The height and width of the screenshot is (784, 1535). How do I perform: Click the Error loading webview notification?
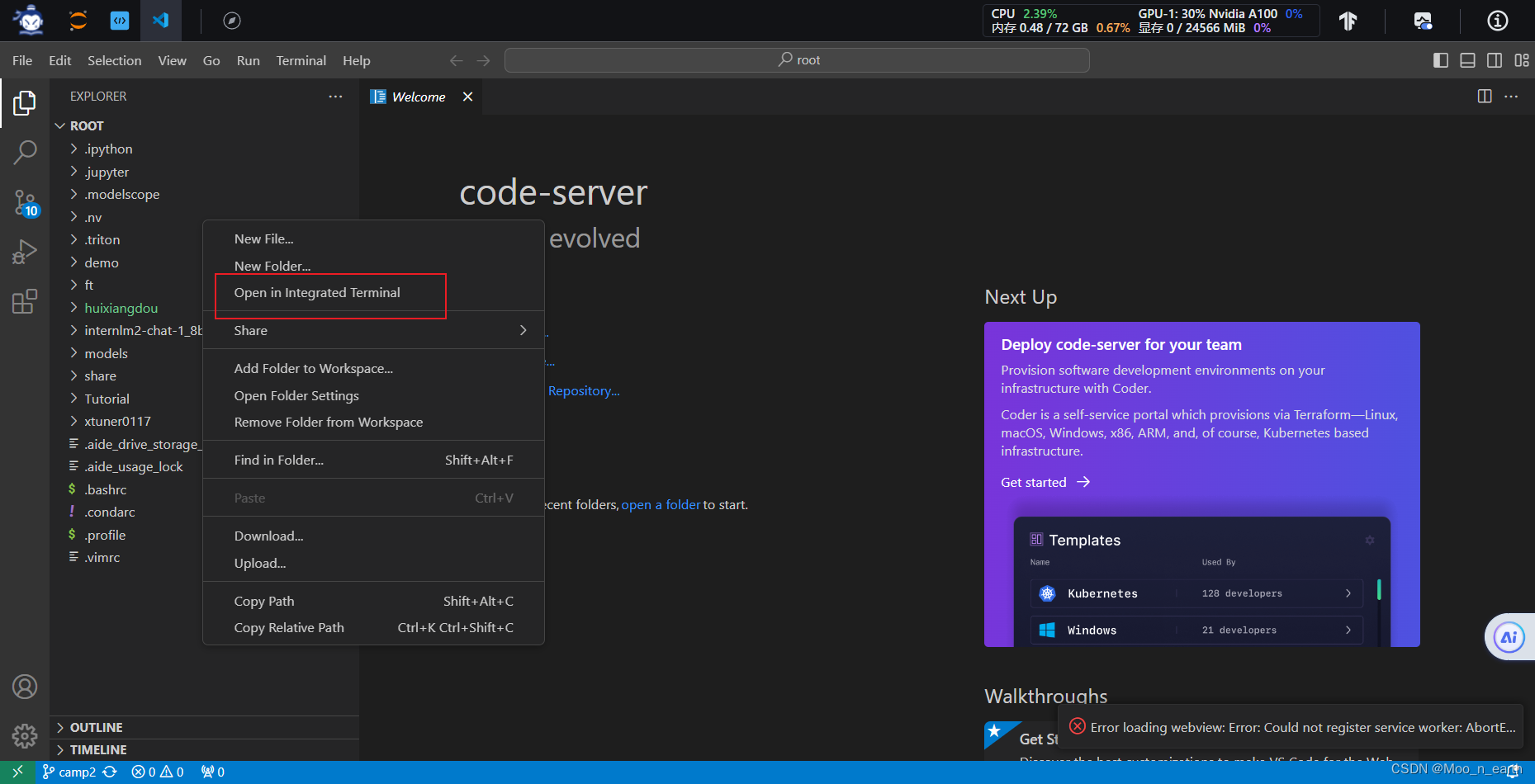pyautogui.click(x=1291, y=727)
